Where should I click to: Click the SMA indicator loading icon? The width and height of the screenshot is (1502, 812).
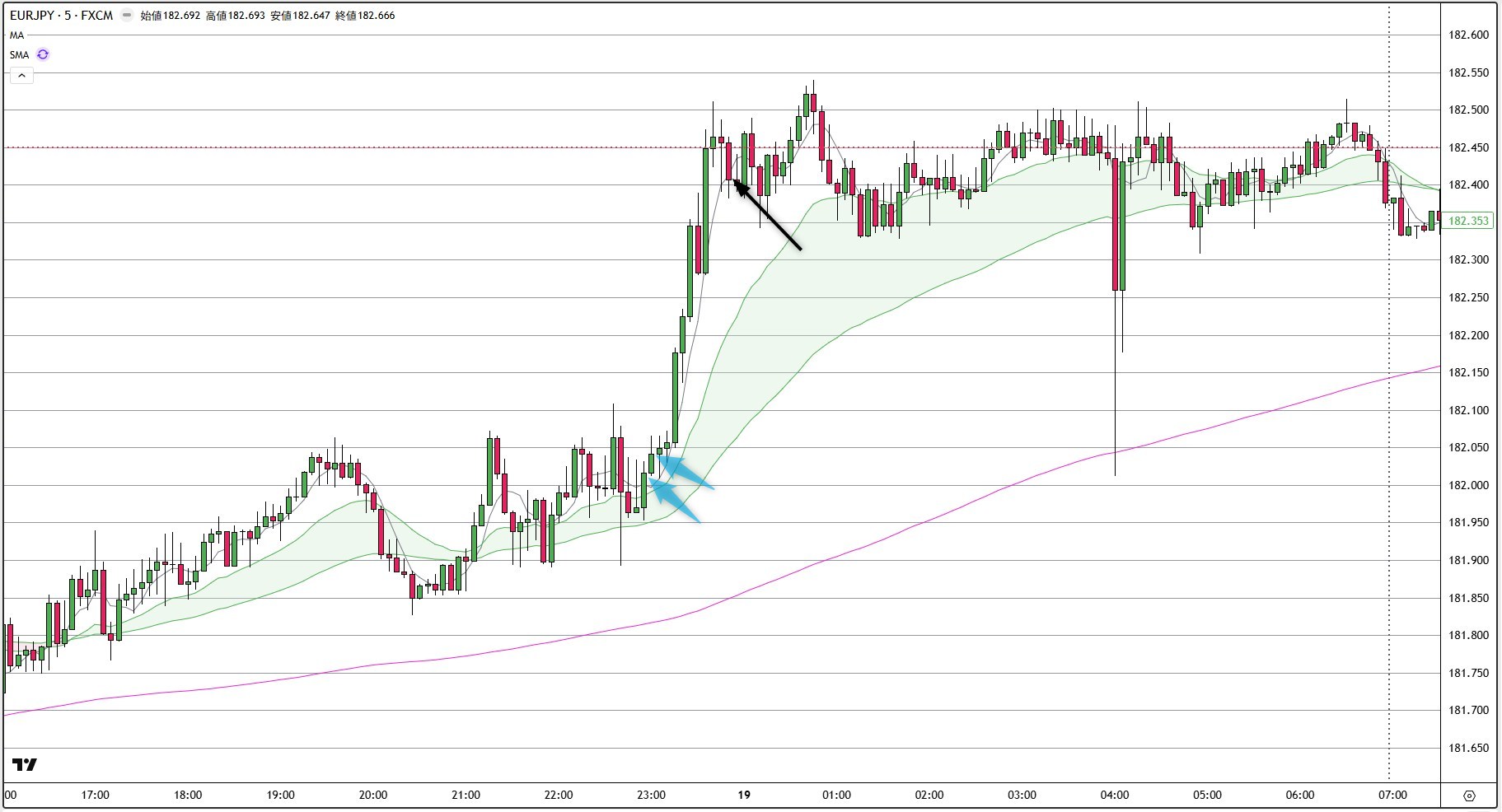coord(42,54)
